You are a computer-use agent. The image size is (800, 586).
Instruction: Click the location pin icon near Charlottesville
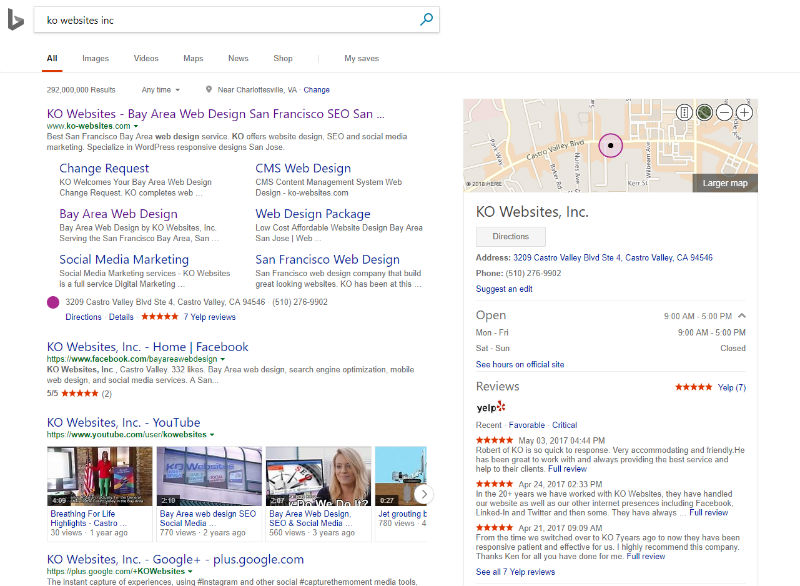point(208,89)
